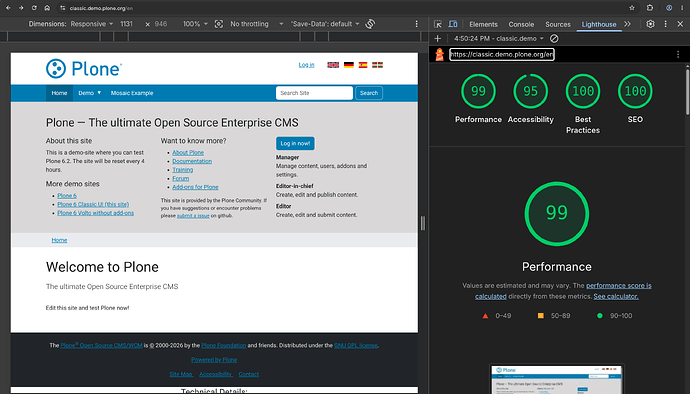Open the Lighthouse report tools menu

[x=678, y=54]
